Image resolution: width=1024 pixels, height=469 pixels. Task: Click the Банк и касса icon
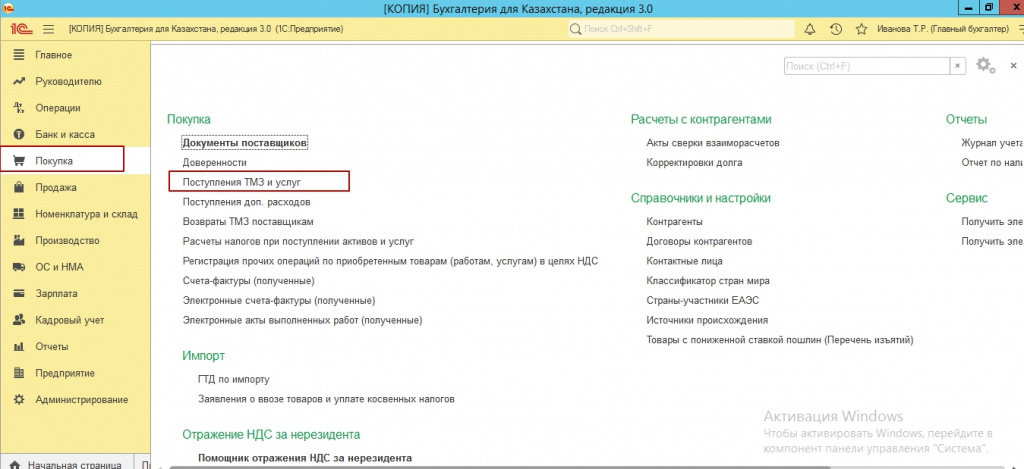pos(19,135)
